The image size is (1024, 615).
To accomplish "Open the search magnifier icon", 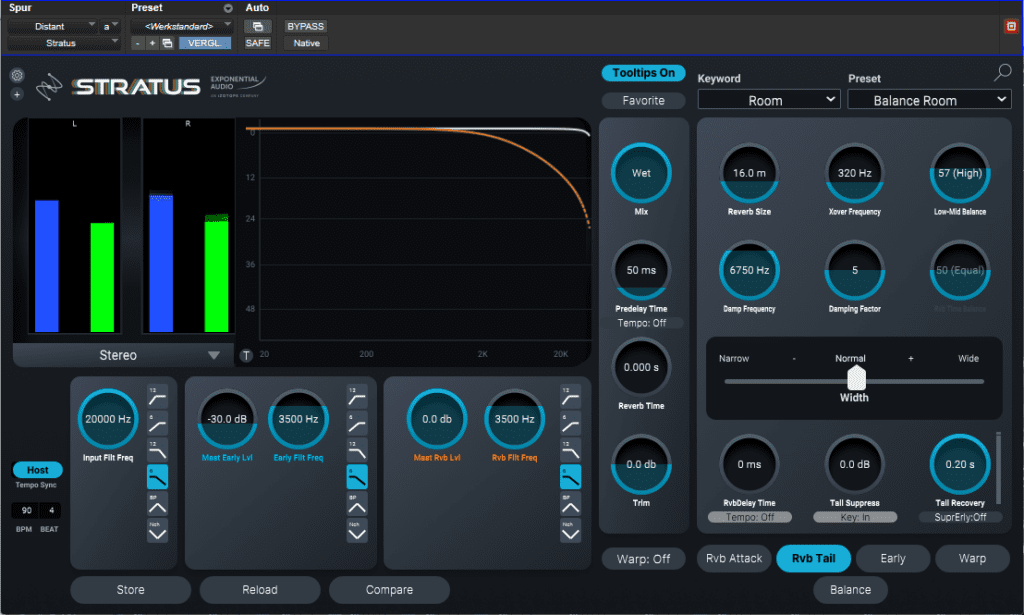I will click(x=1002, y=72).
